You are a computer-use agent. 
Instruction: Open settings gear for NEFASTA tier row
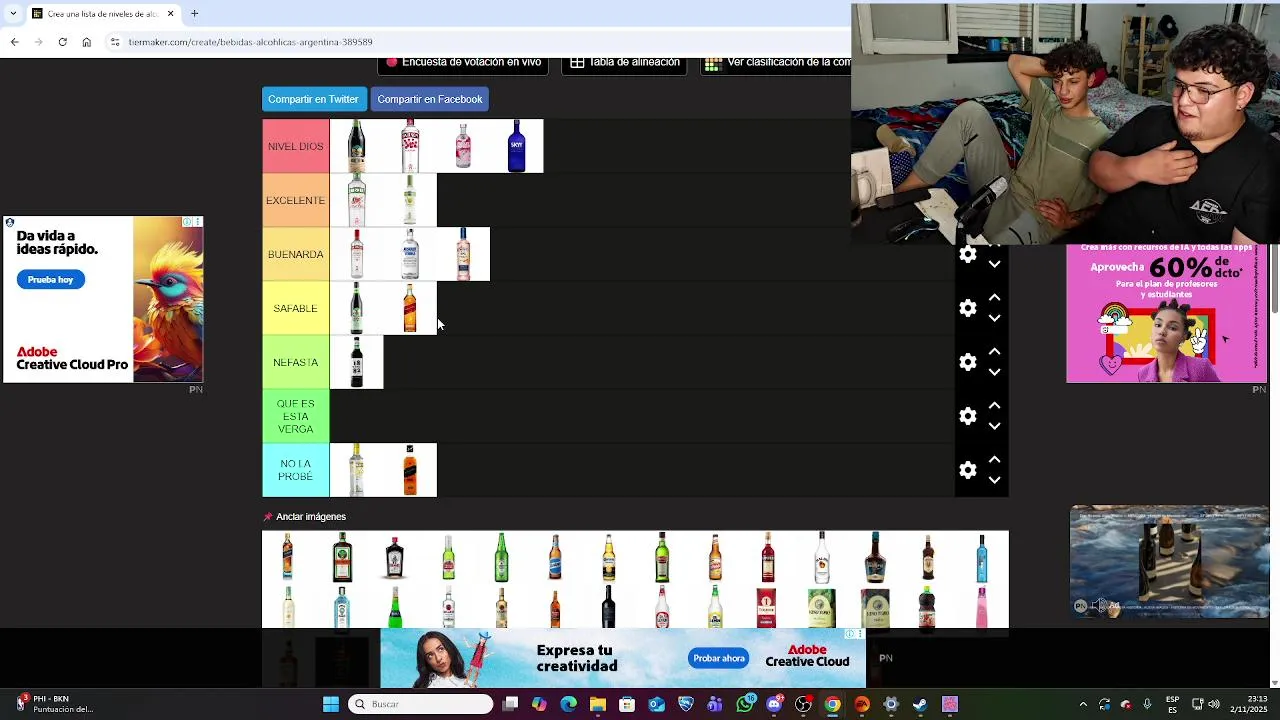pos(967,362)
